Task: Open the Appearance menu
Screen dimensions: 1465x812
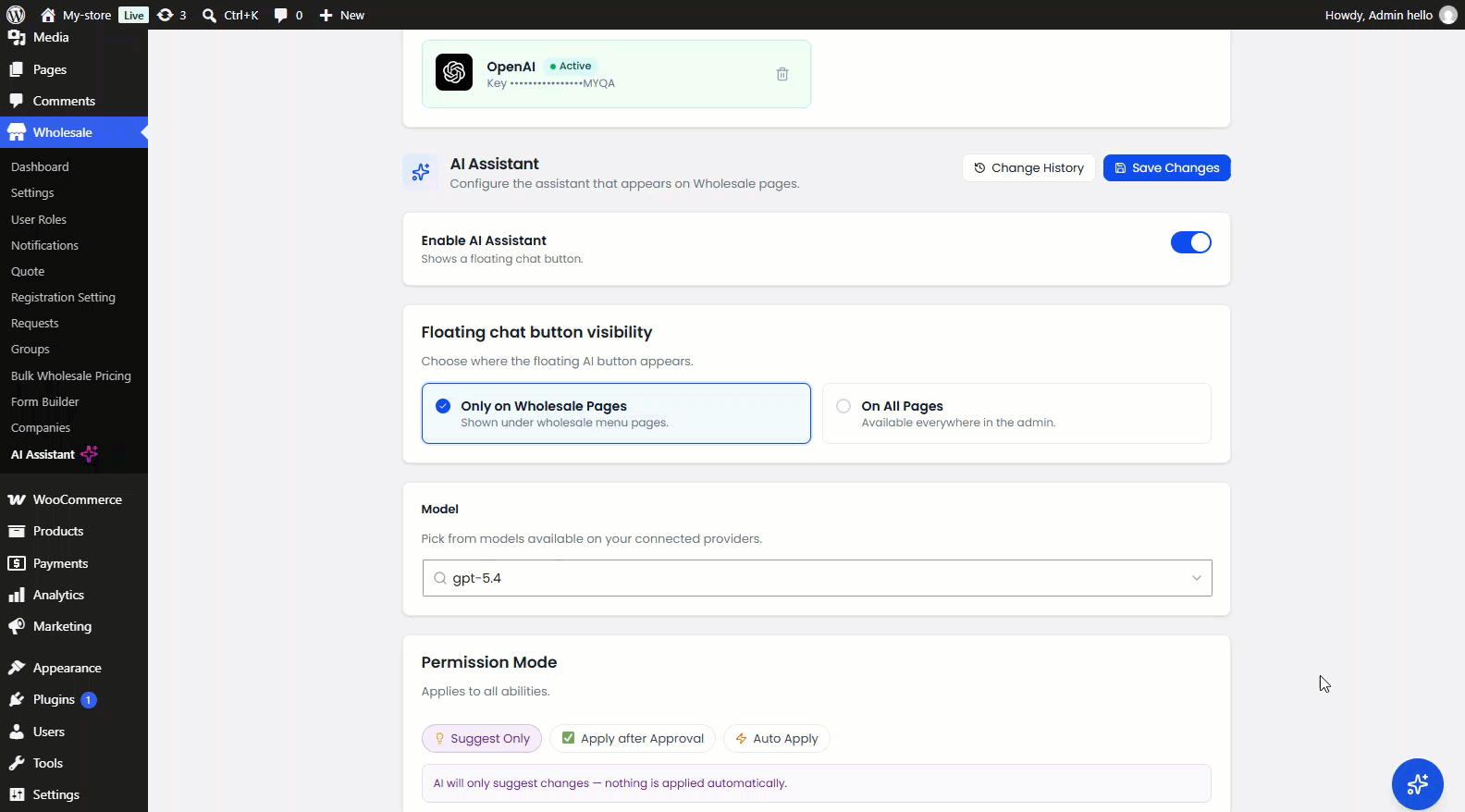Action: point(74,668)
